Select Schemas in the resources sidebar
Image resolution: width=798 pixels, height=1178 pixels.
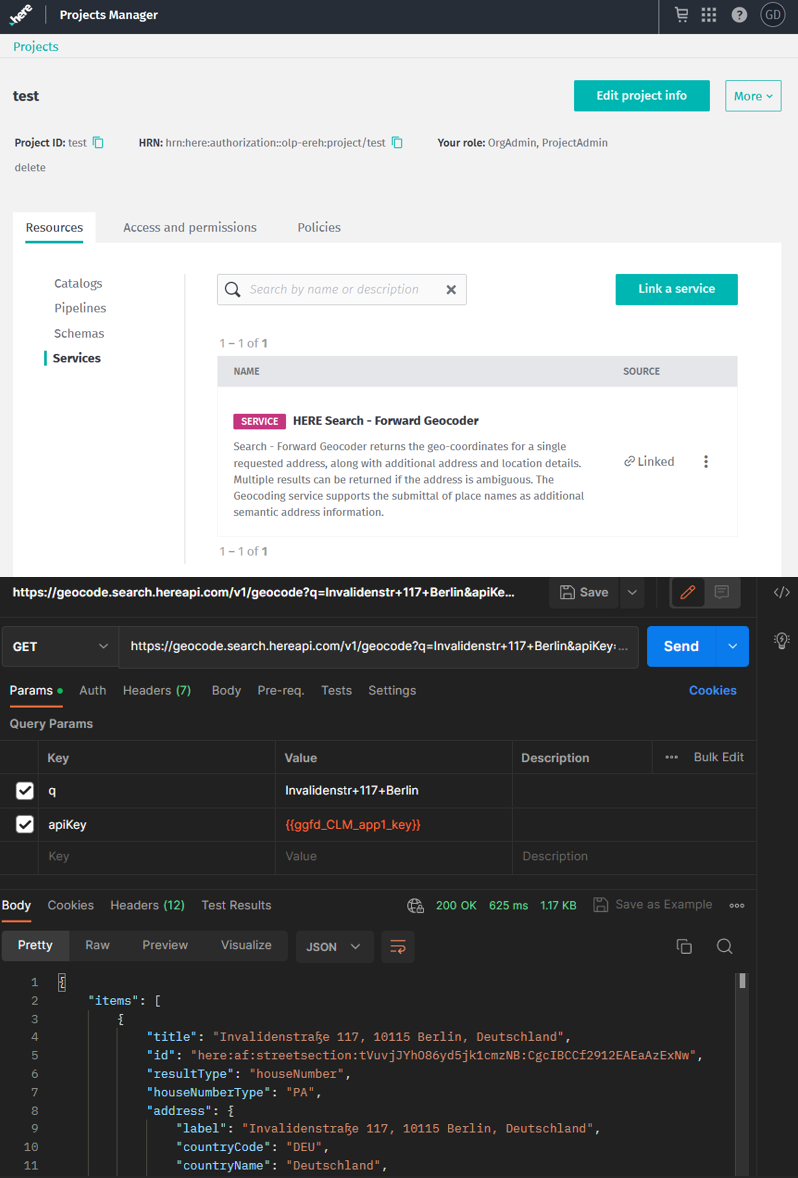click(x=79, y=333)
